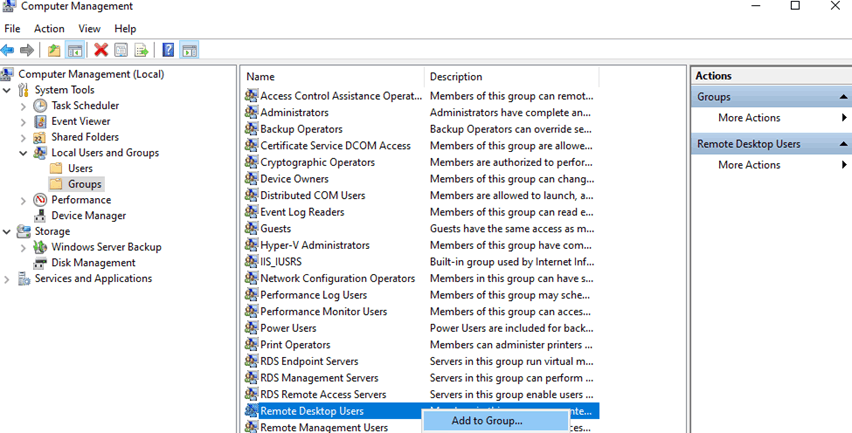Select the Remote Management Users group
The height and width of the screenshot is (433, 852).
tap(324, 427)
